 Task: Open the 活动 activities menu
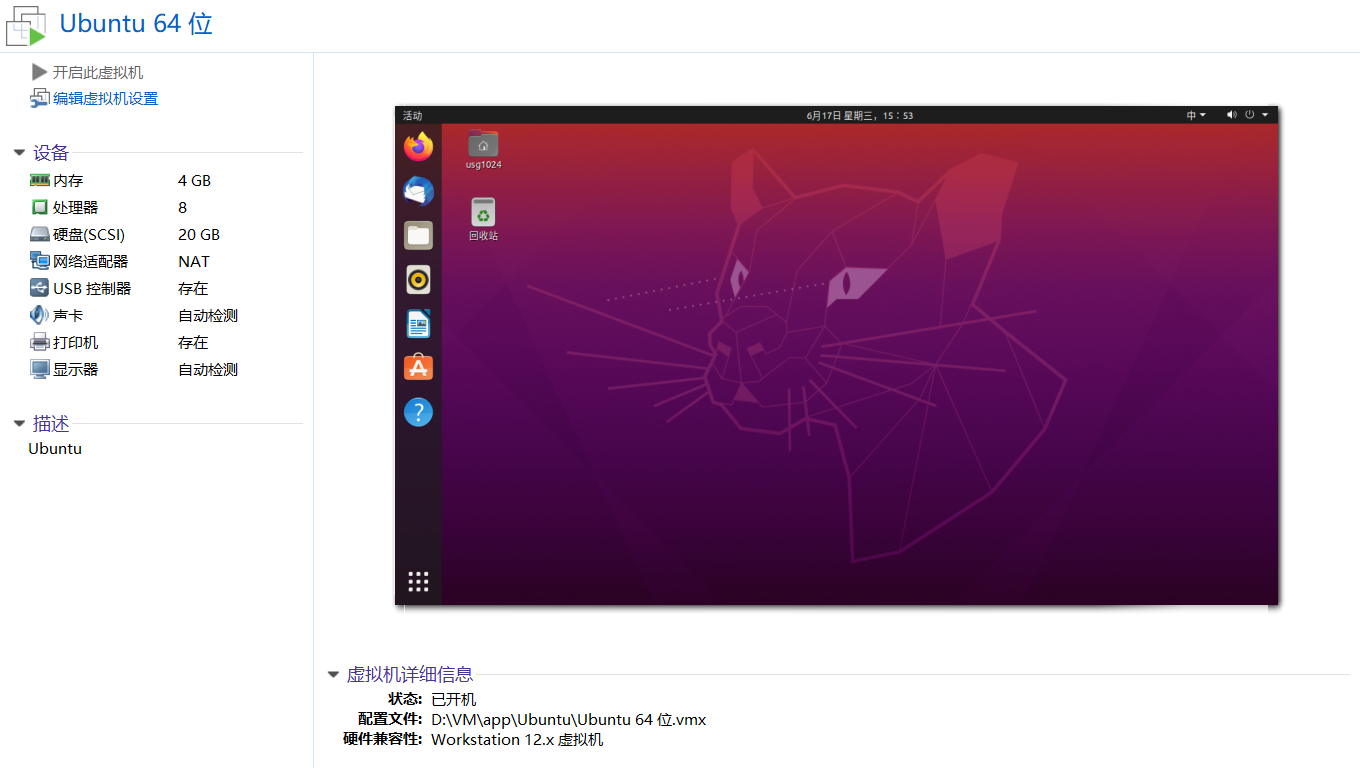(412, 115)
